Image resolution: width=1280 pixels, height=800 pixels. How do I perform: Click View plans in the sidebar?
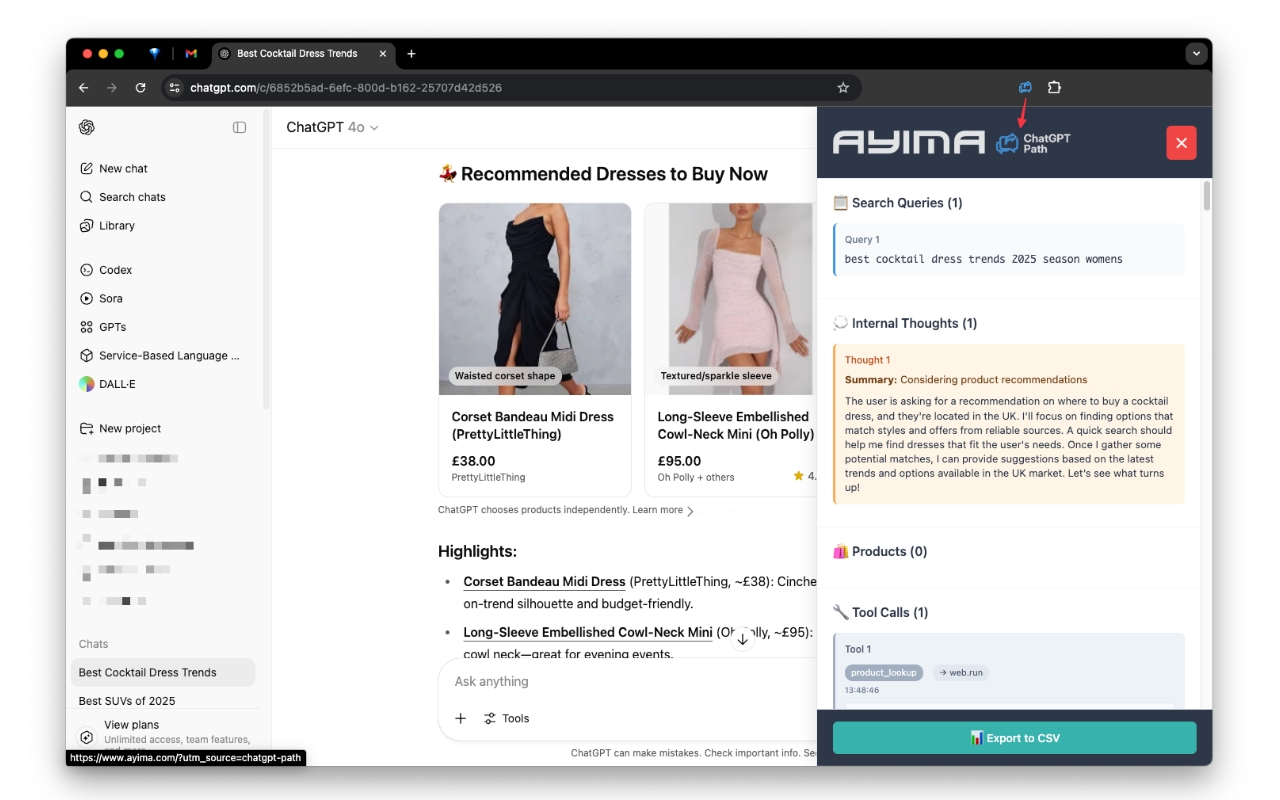point(131,725)
